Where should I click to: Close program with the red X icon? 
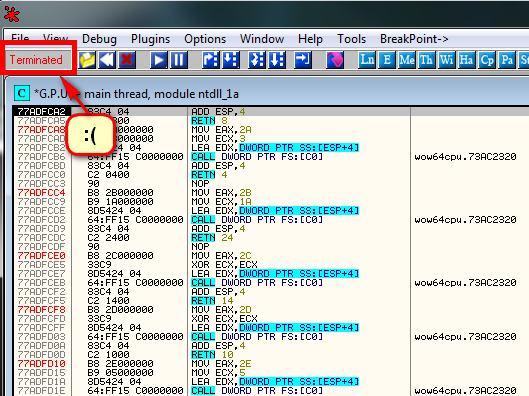coord(127,60)
